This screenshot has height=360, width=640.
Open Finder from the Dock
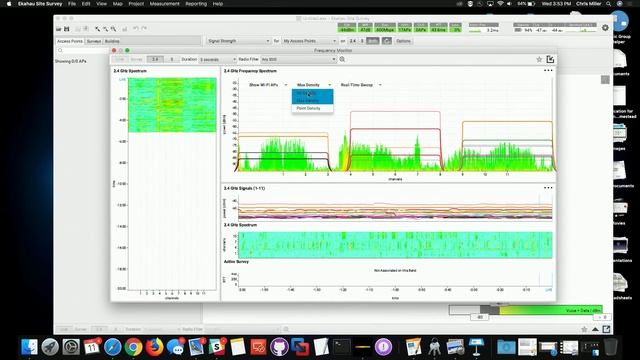29,347
